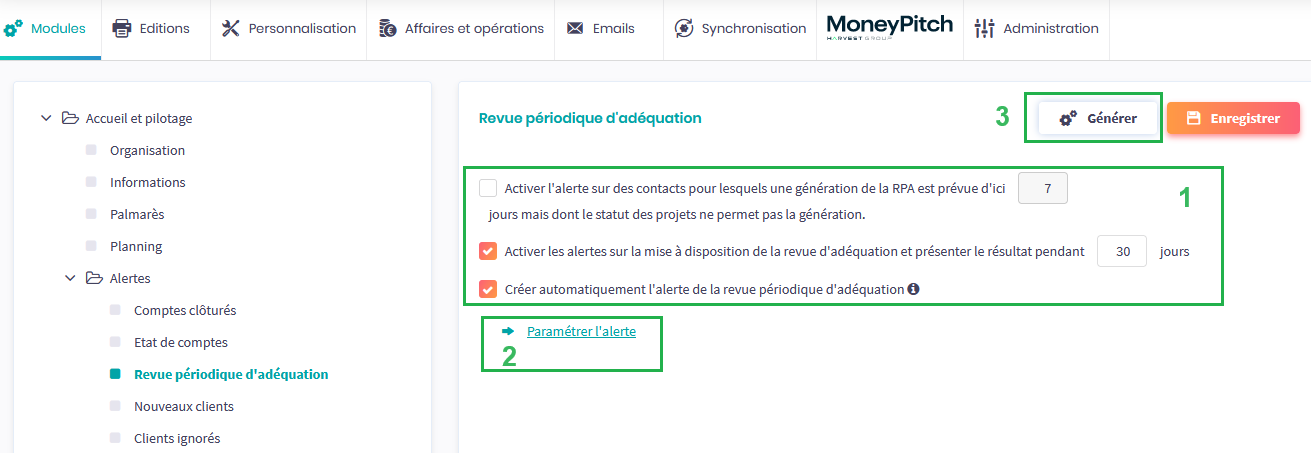Uncheck the adequacy review availability alerts checkbox
The height and width of the screenshot is (453, 1311).
click(488, 251)
